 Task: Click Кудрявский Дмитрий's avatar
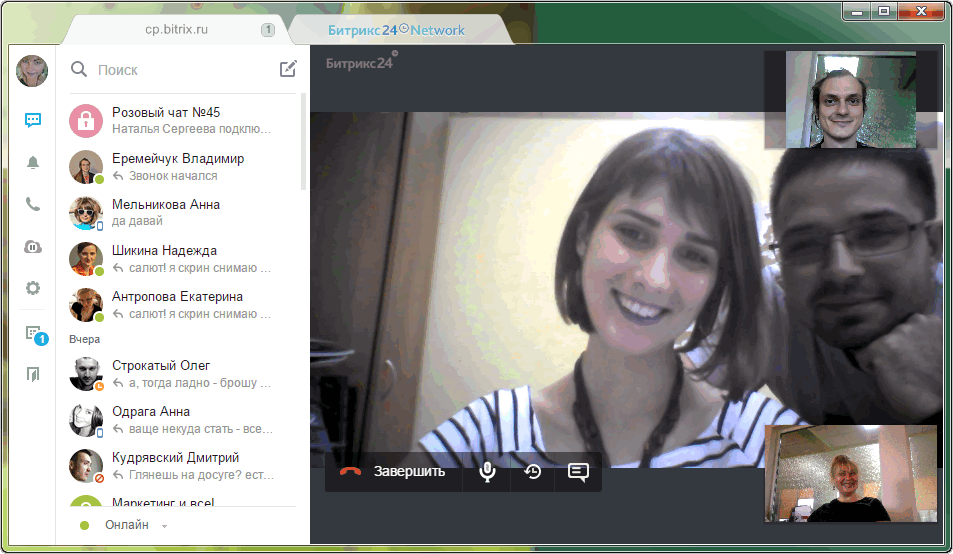pyautogui.click(x=86, y=466)
